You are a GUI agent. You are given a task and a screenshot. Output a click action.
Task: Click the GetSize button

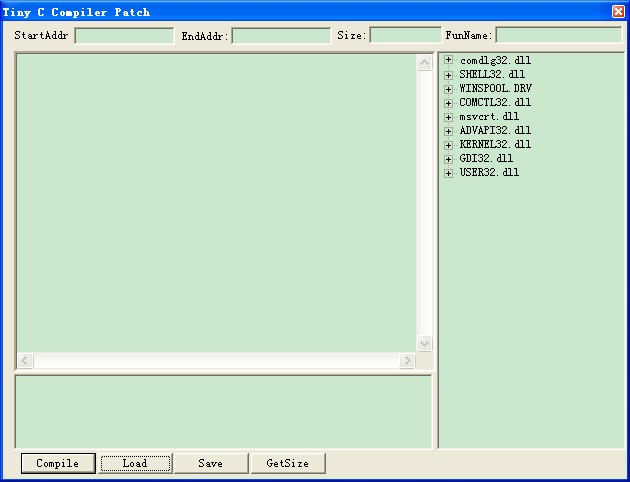tap(288, 464)
